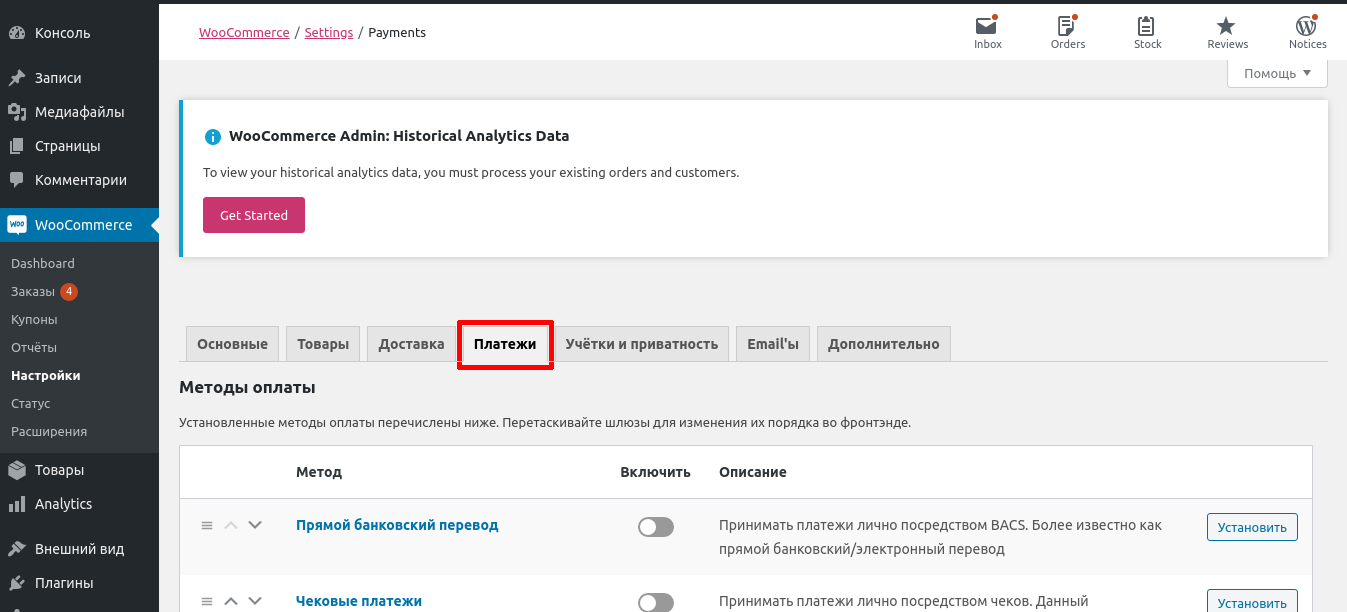
Task: Open Плагины in the sidebar
Action: click(x=64, y=583)
